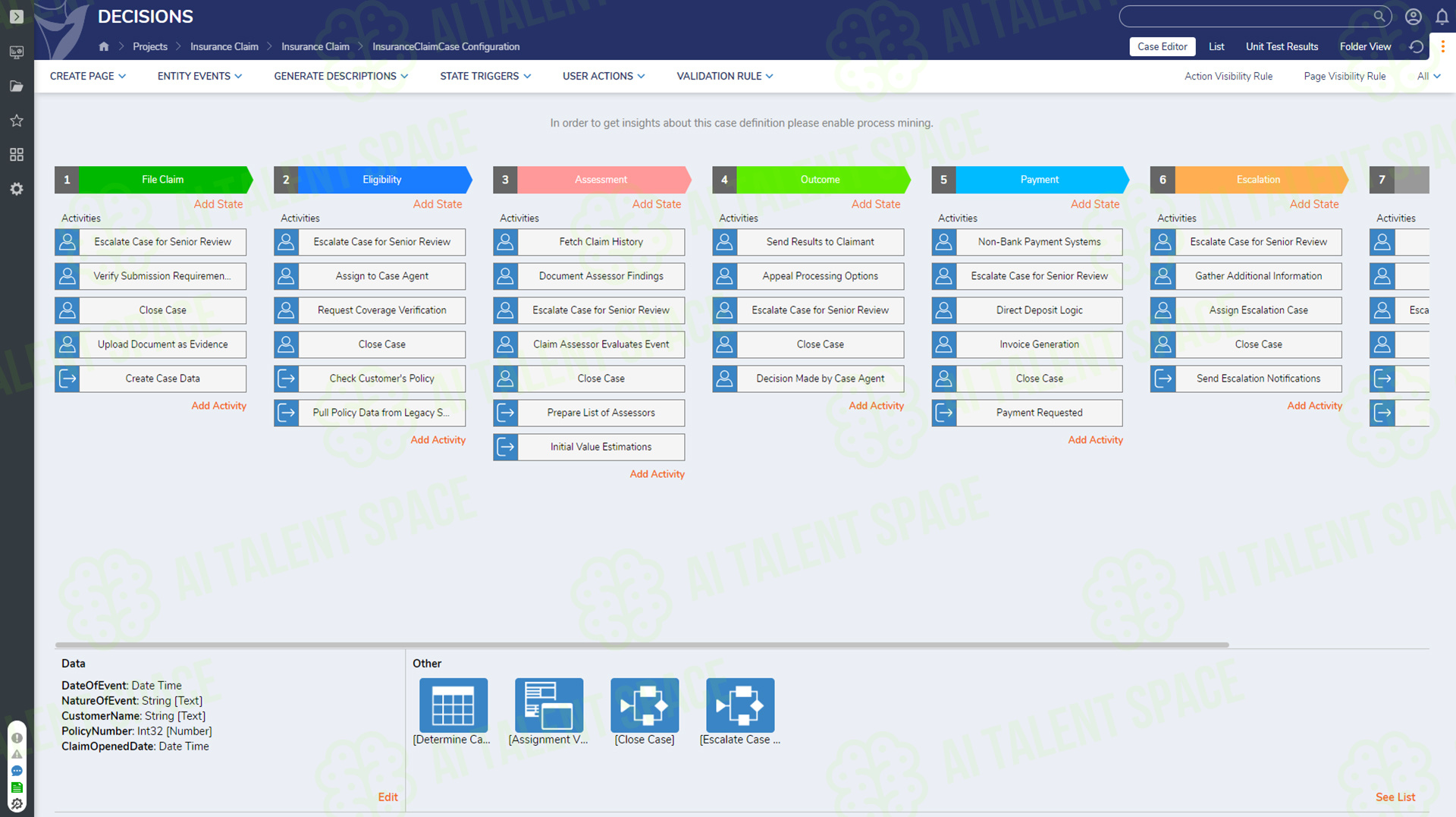Click arrow icon of Payment Requested
Image resolution: width=1456 pixels, height=817 pixels.
944,413
